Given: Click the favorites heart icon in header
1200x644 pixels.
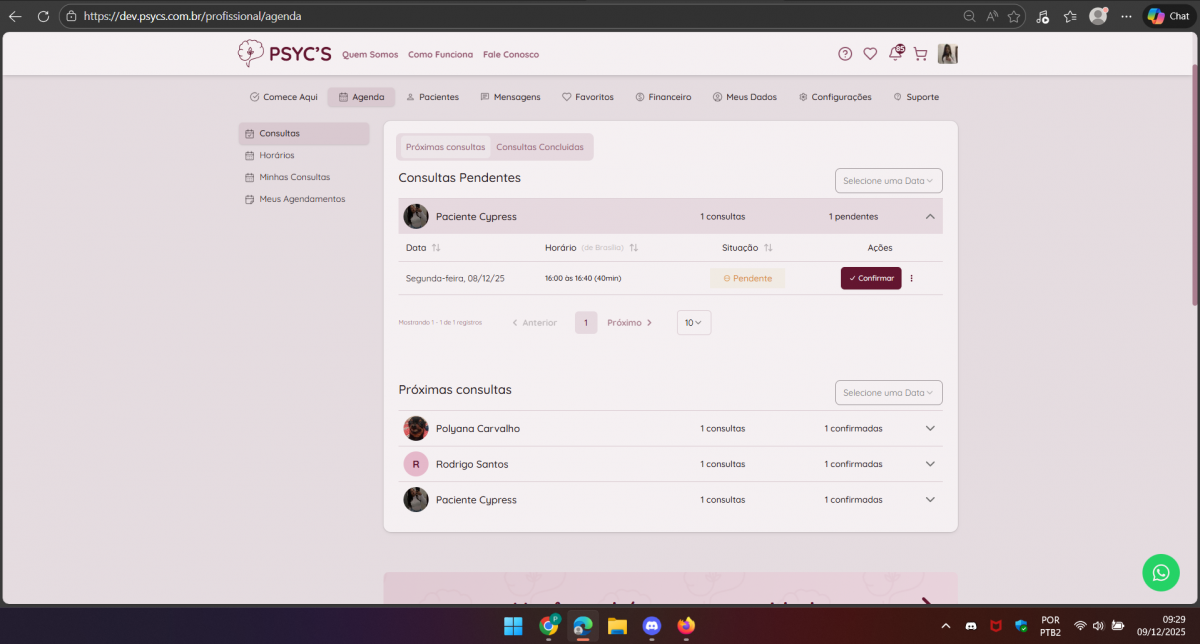Looking at the screenshot, I should (870, 54).
